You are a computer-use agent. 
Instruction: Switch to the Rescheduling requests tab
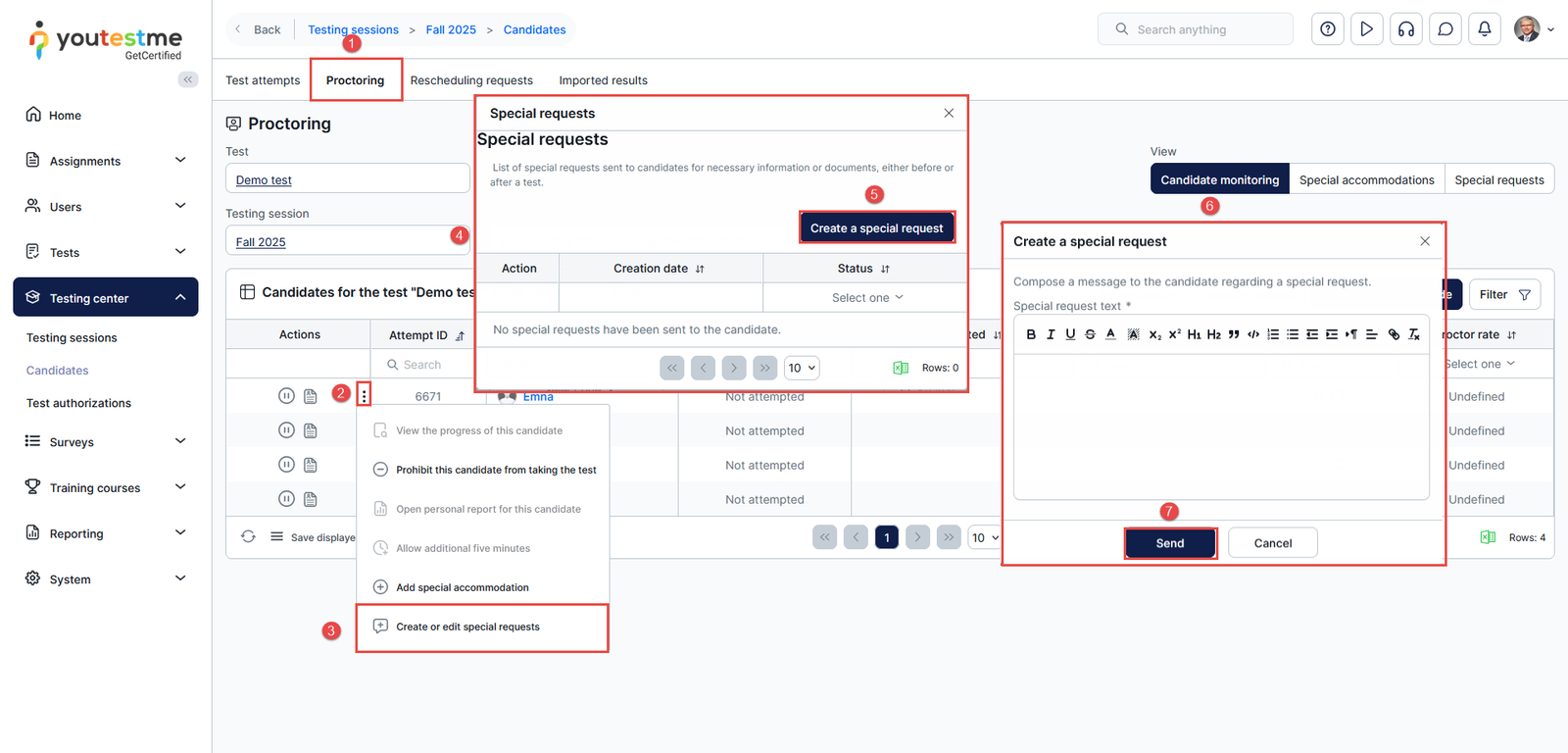pyautogui.click(x=471, y=80)
